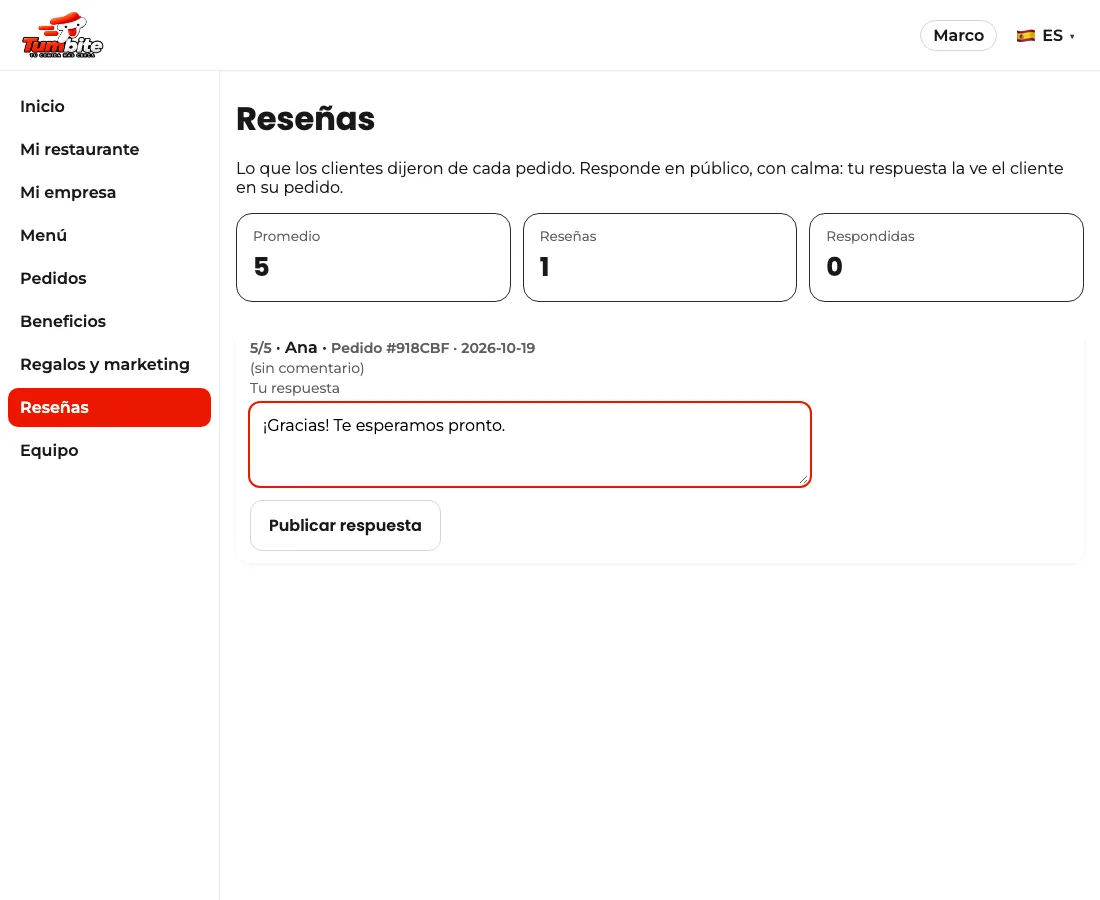This screenshot has height=900, width=1100.
Task: Click the reviewer name 'Ana'
Action: point(301,348)
